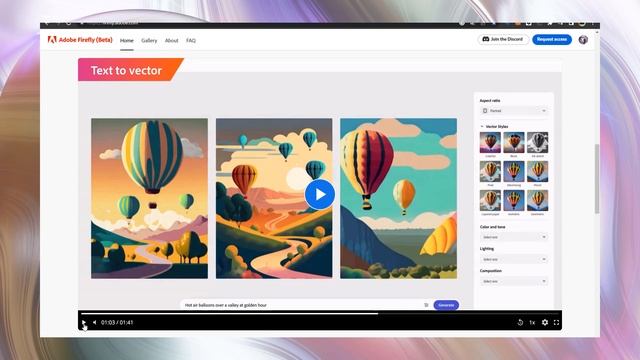Select the third generated image with teal sky

(x=398, y=198)
